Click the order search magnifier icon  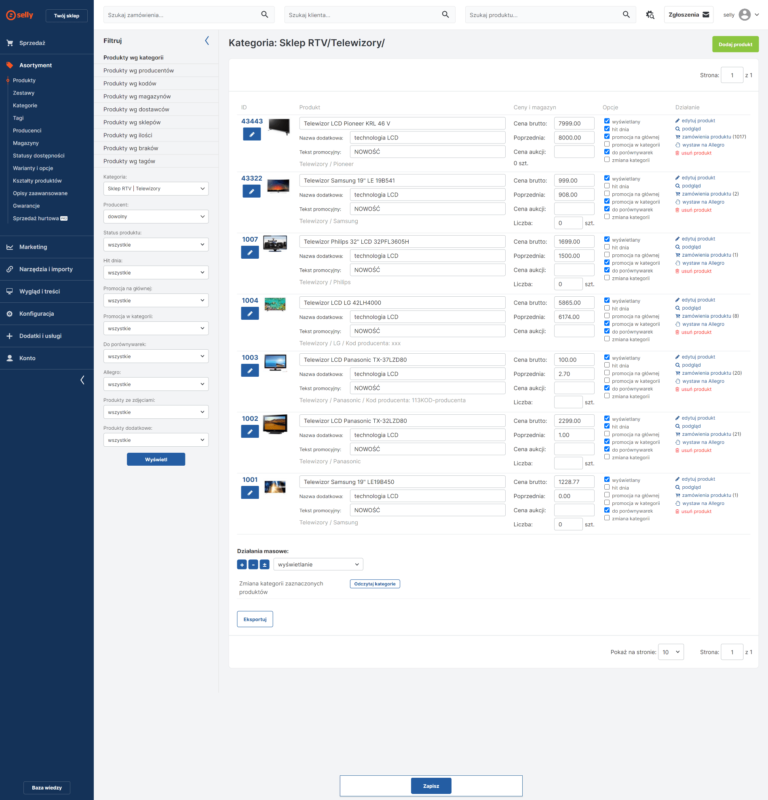pyautogui.click(x=265, y=15)
